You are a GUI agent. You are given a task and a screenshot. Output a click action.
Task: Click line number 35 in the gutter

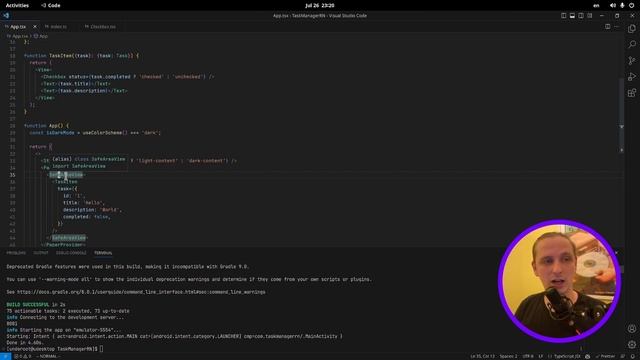[12, 175]
